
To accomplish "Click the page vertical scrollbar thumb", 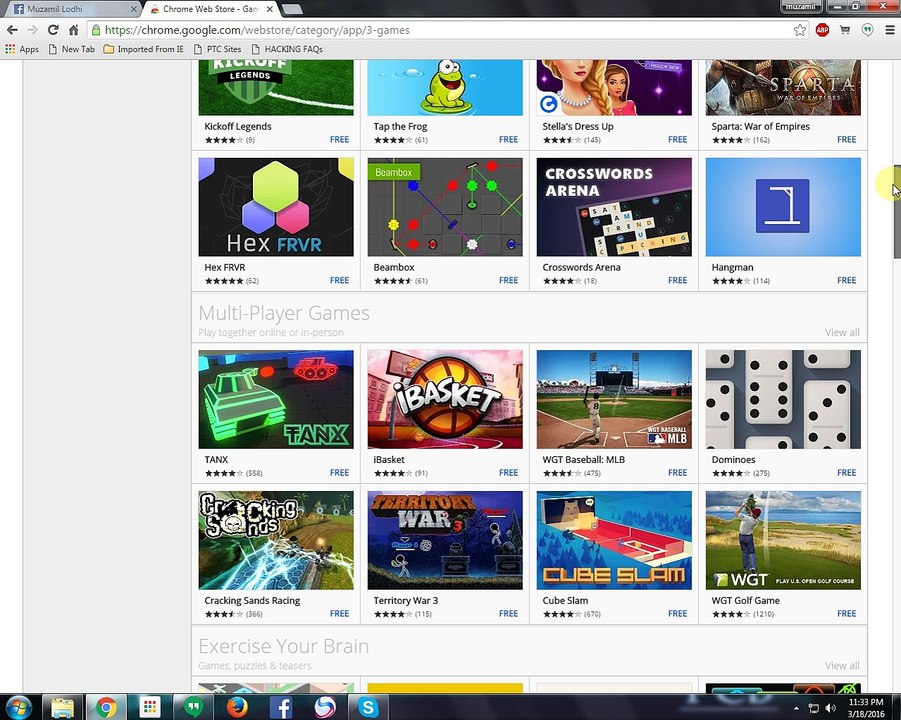I will (897, 211).
